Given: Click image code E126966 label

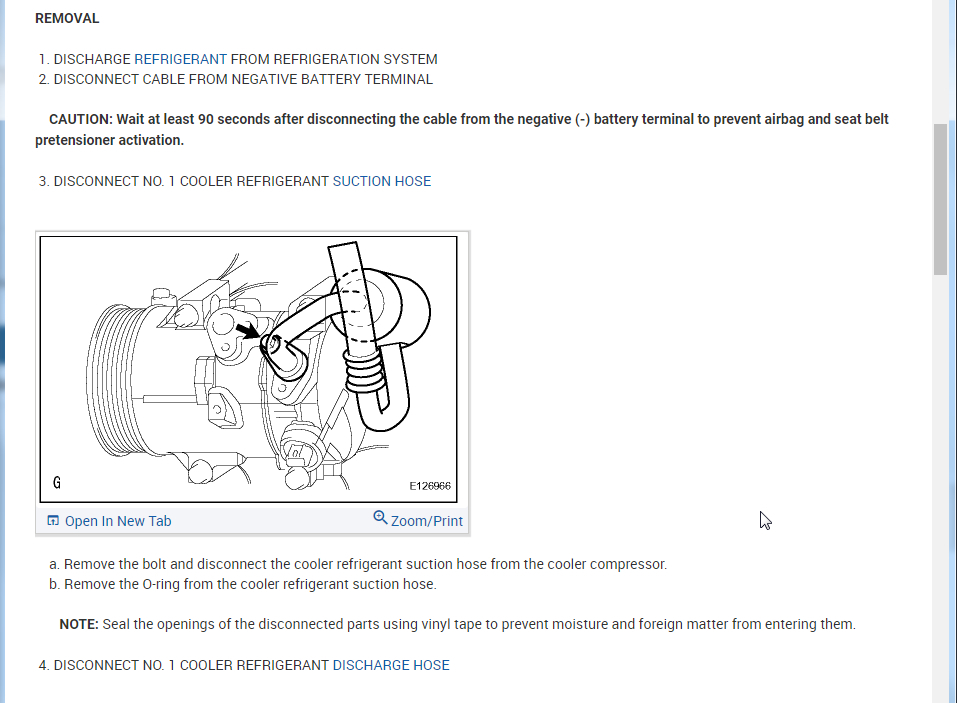Looking at the screenshot, I should click(x=430, y=486).
